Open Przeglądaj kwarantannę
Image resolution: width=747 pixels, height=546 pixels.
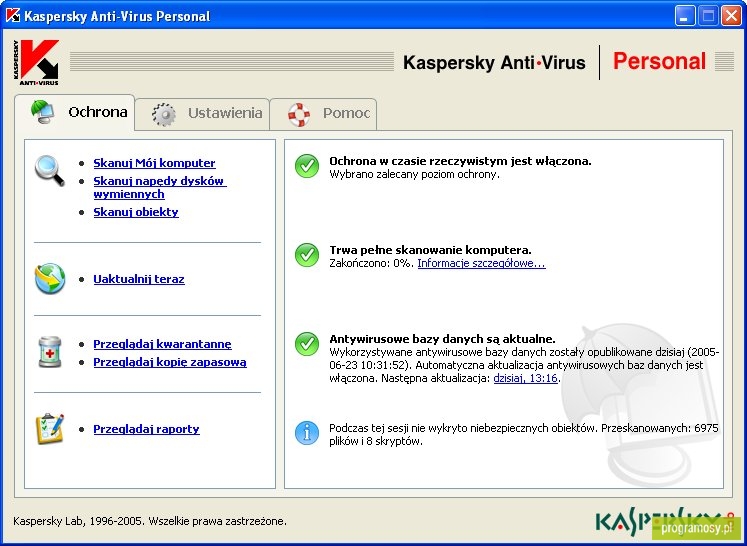pyautogui.click(x=162, y=344)
